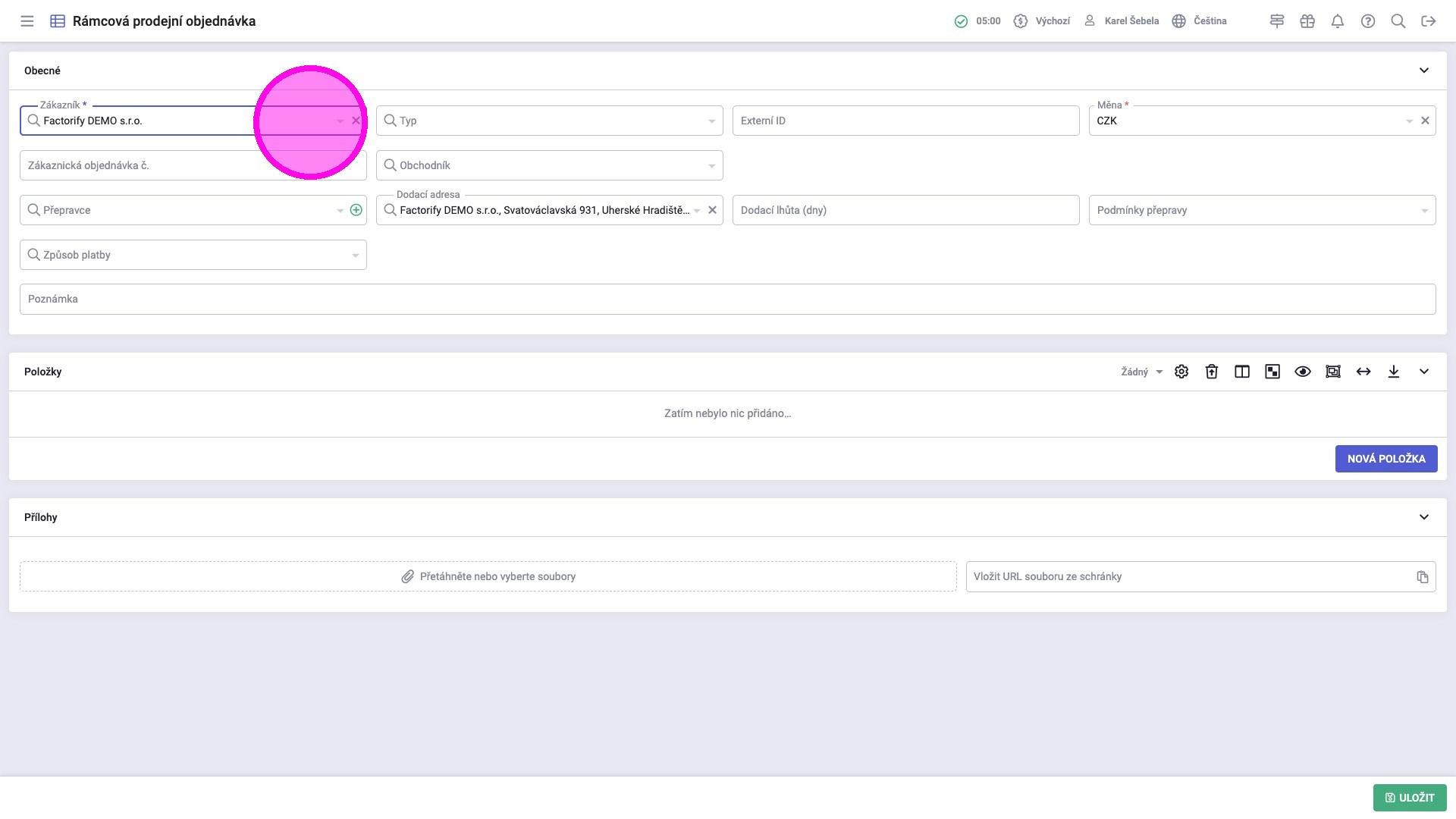1456x819 pixels.
Task: Toggle column layout icon in Položky
Action: click(1242, 372)
